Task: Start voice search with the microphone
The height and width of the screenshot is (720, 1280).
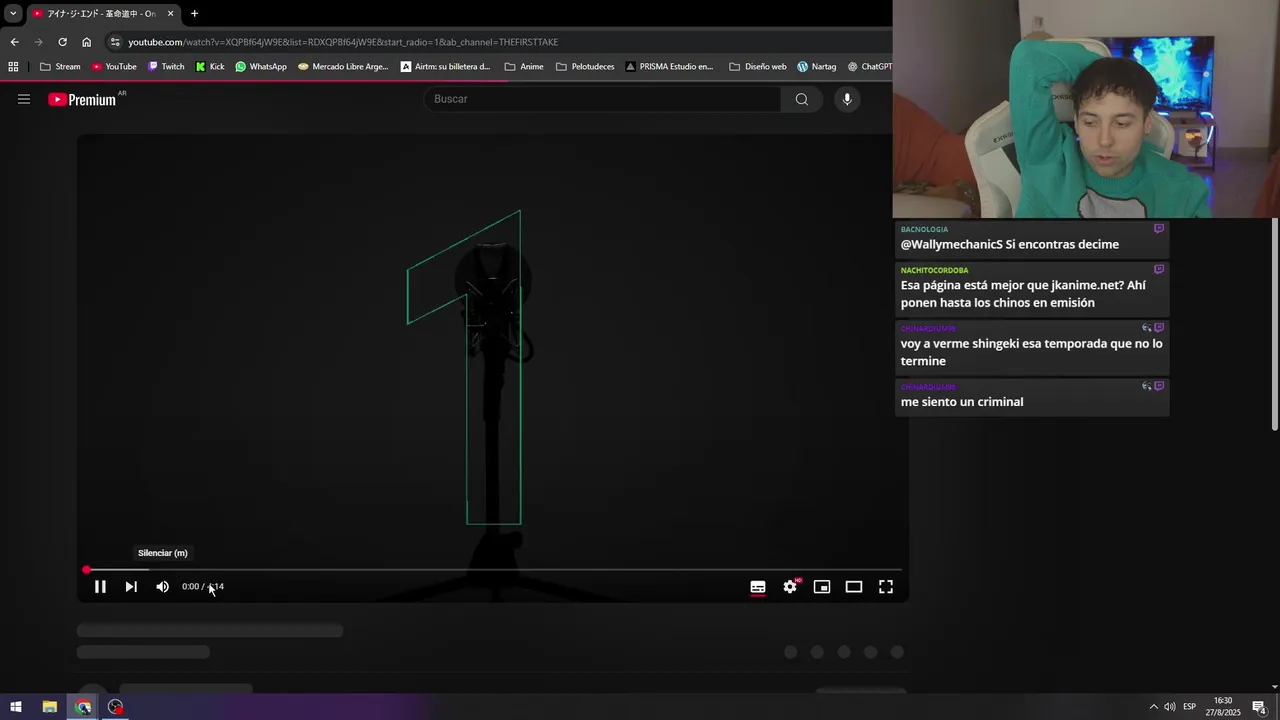Action: pyautogui.click(x=847, y=99)
